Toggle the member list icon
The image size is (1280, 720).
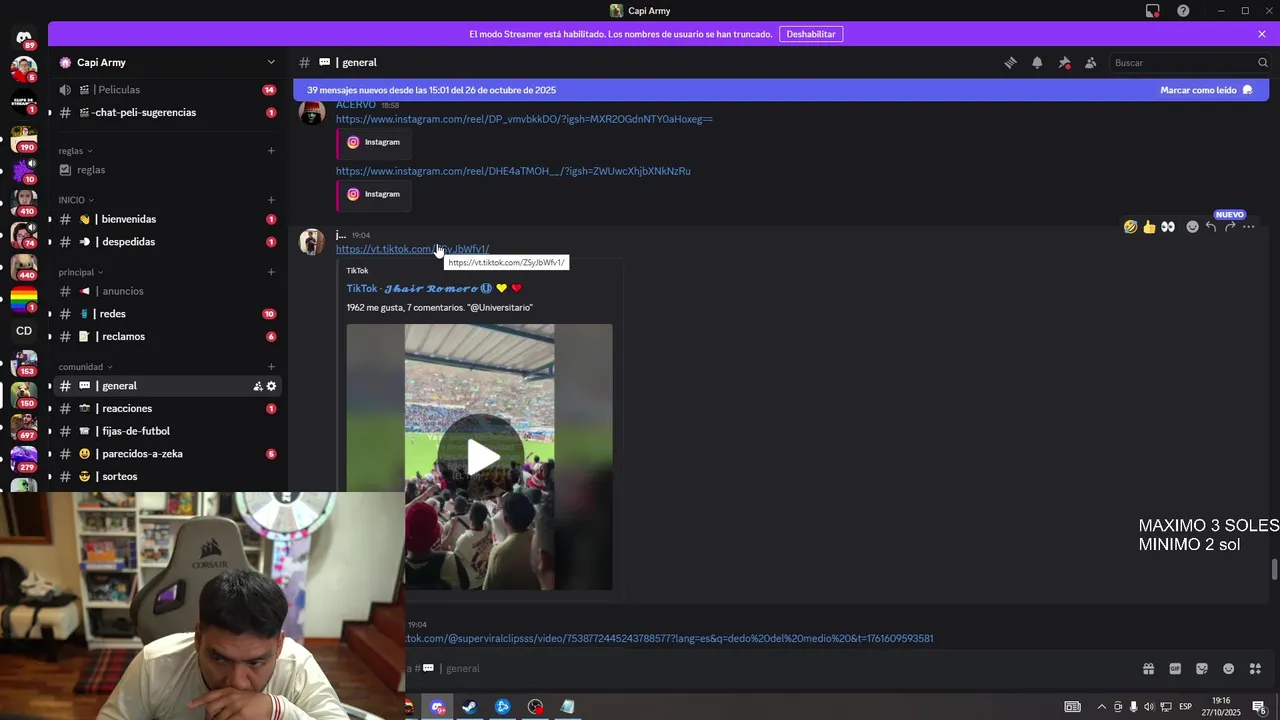[x=1090, y=62]
